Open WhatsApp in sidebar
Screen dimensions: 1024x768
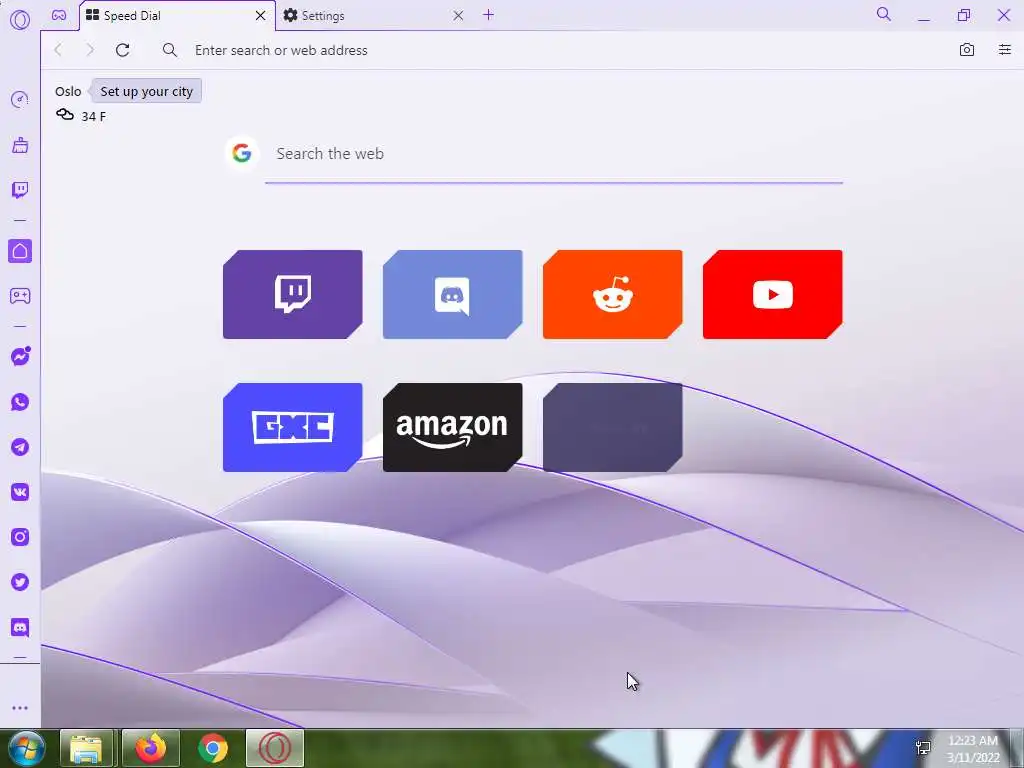pos(20,402)
